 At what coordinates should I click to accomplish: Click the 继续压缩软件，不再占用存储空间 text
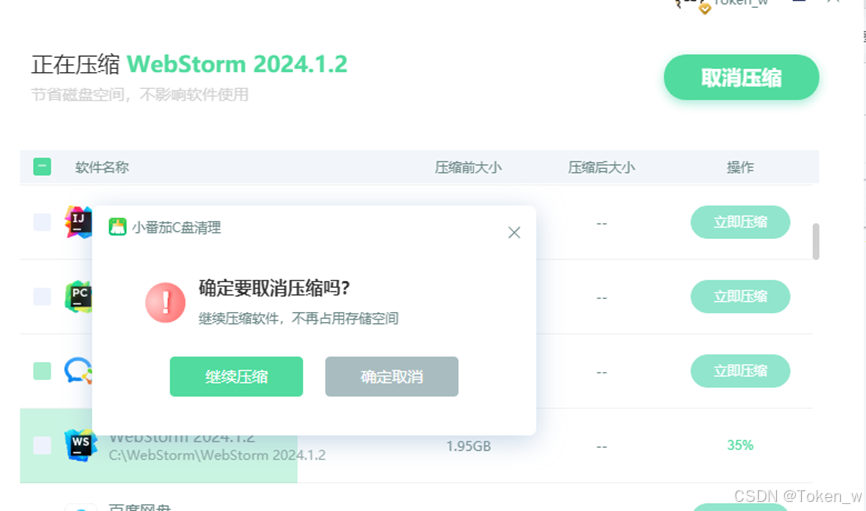[x=298, y=319]
